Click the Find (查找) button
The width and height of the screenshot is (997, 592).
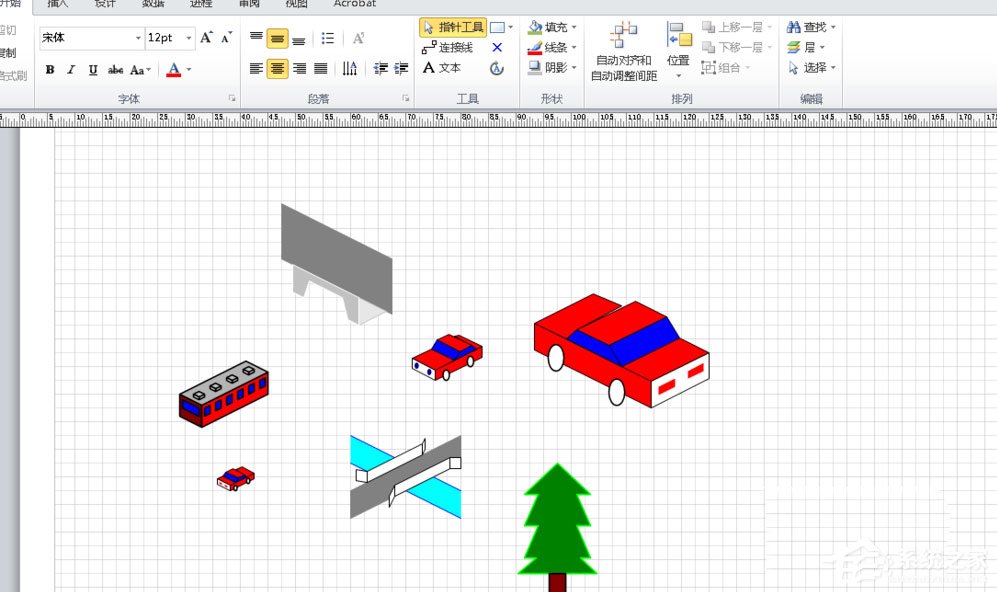808,28
